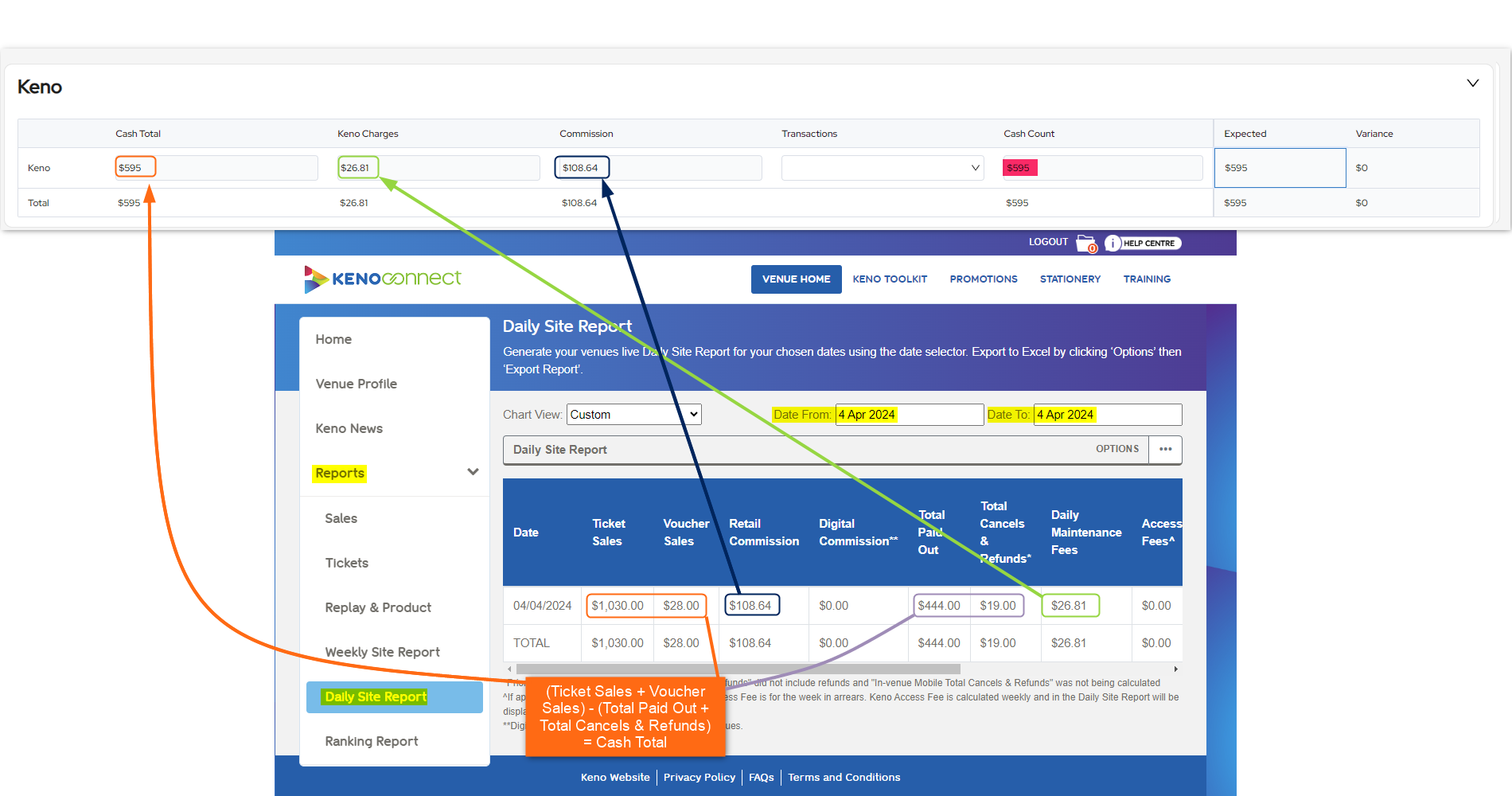Image resolution: width=1512 pixels, height=796 pixels.
Task: Click the three-dot options icon
Action: tap(1165, 449)
